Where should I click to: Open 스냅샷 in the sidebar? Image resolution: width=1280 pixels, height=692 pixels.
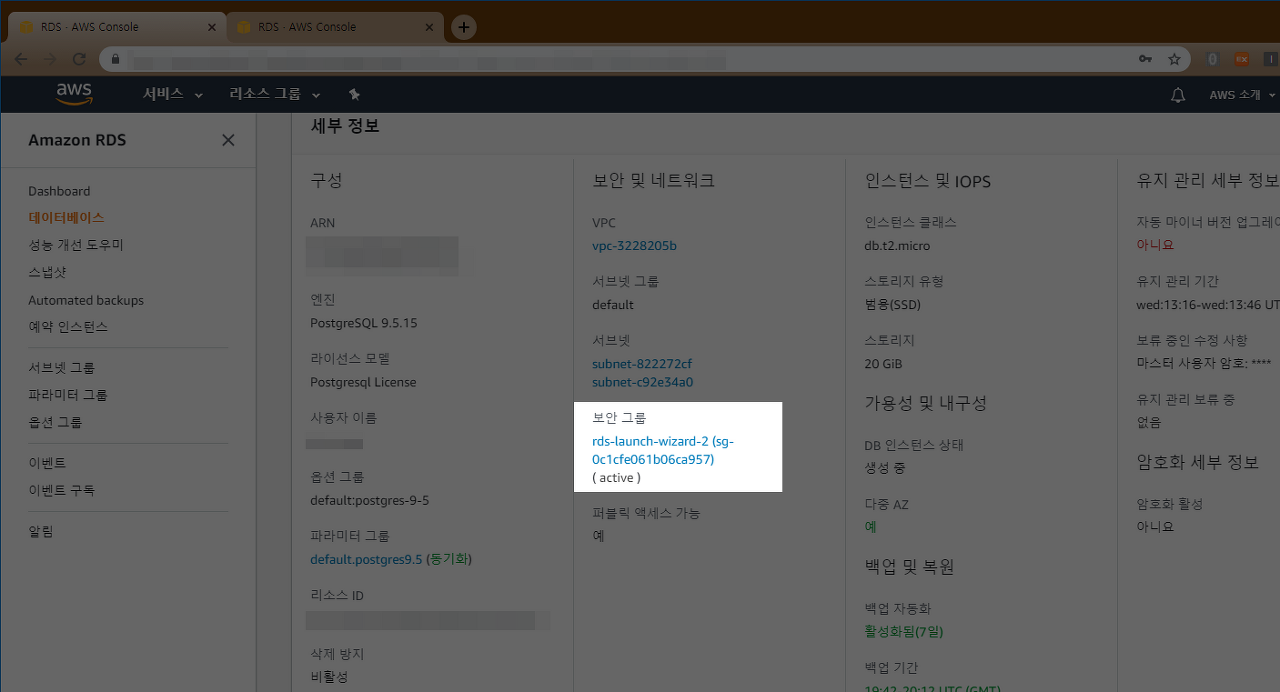(x=47, y=272)
